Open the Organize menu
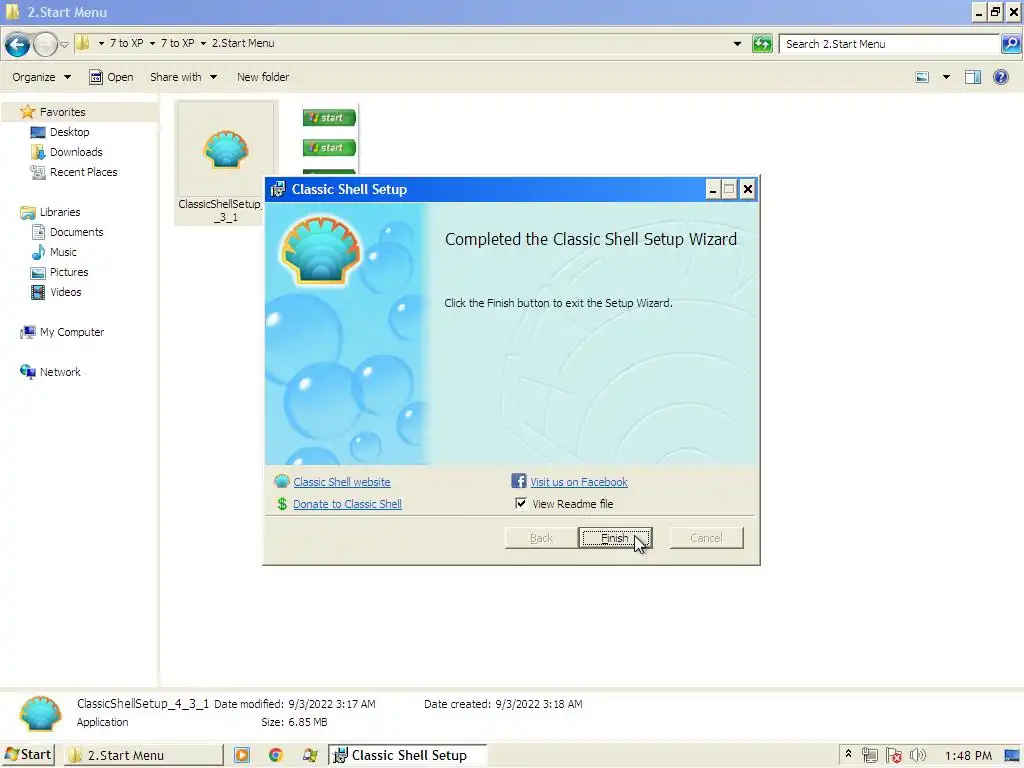 click(x=41, y=77)
